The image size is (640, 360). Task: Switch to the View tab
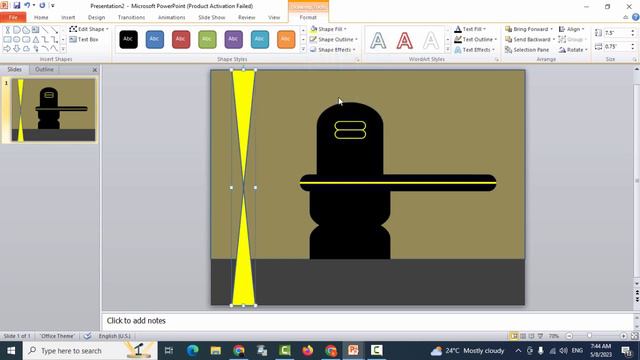(x=274, y=18)
